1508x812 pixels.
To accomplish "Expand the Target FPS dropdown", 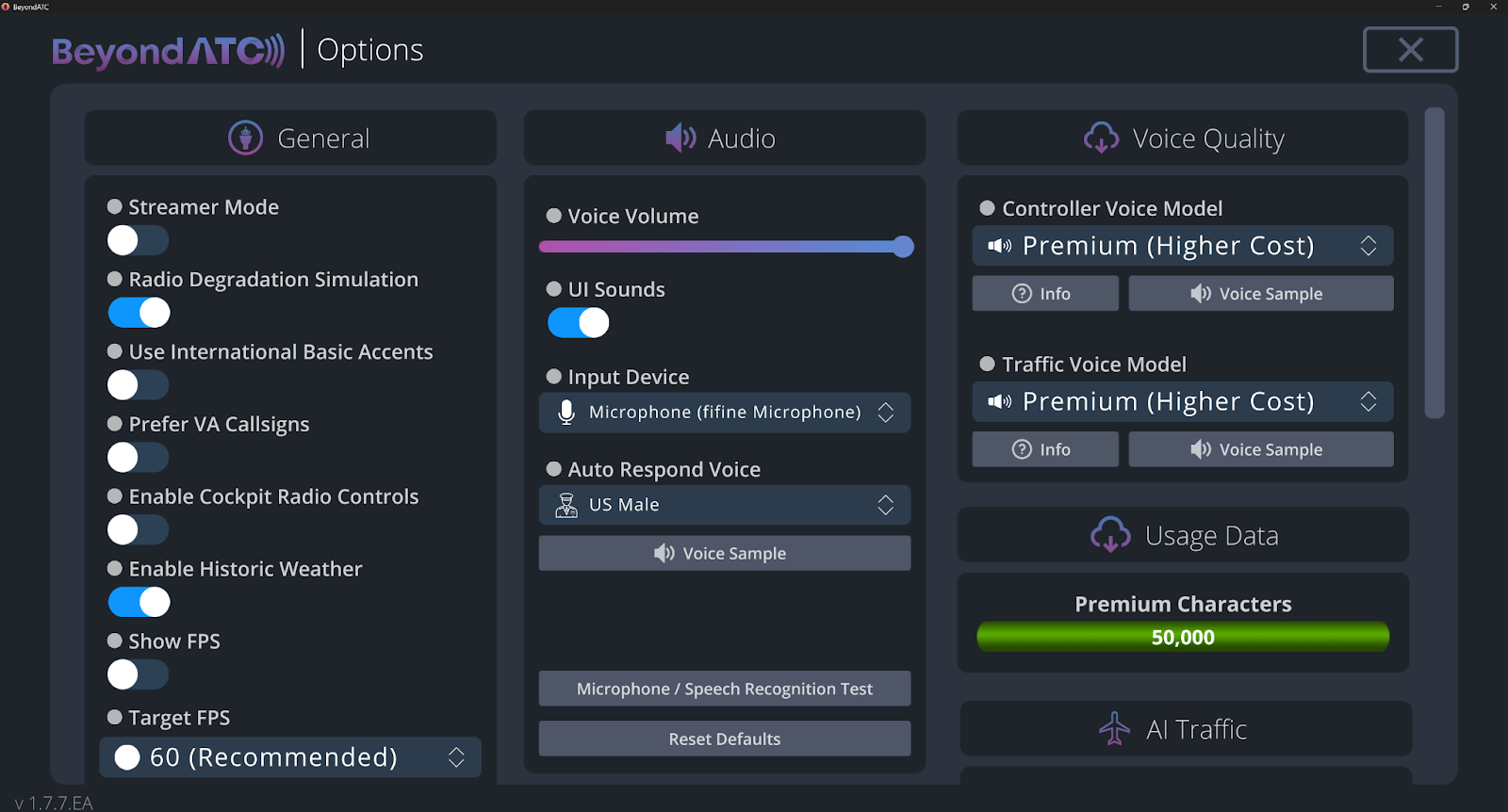I will pos(290,757).
